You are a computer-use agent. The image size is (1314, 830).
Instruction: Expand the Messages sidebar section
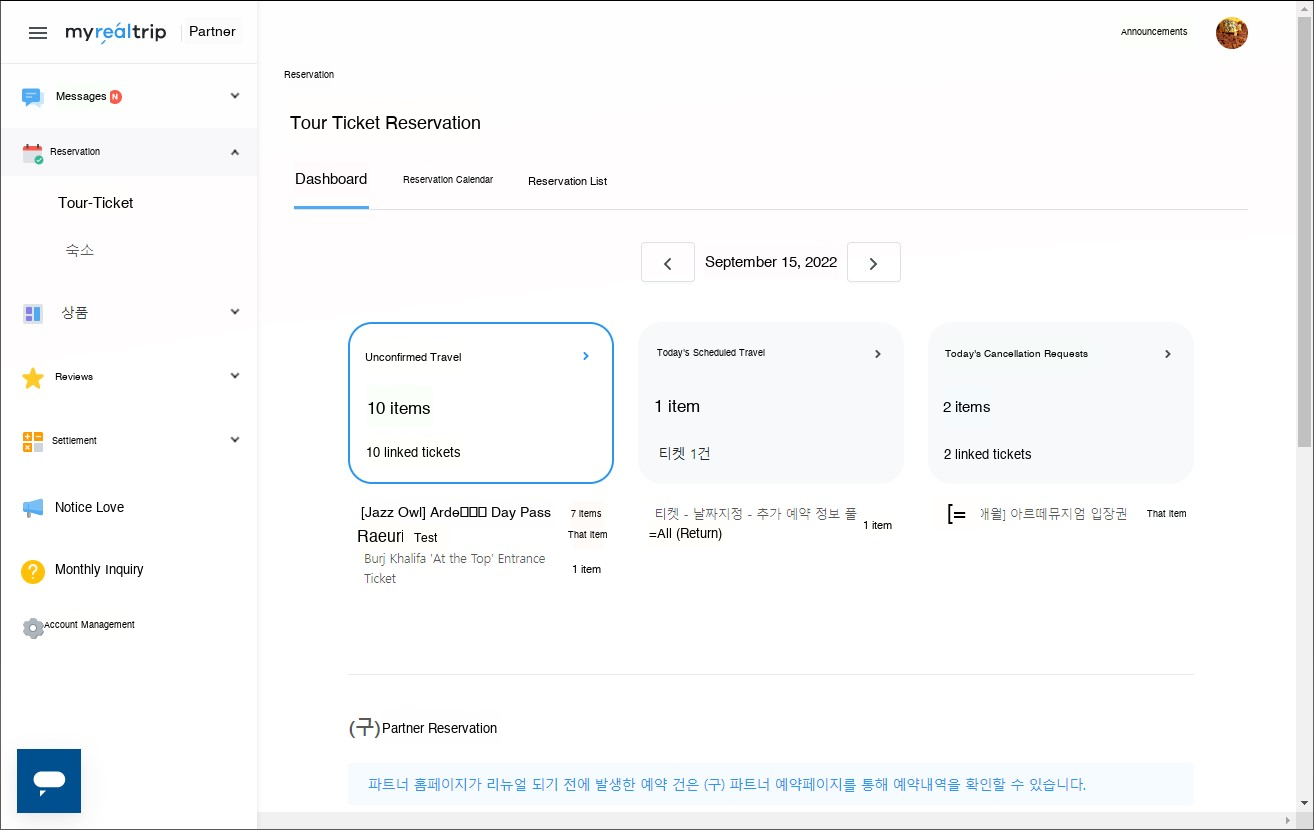point(235,96)
